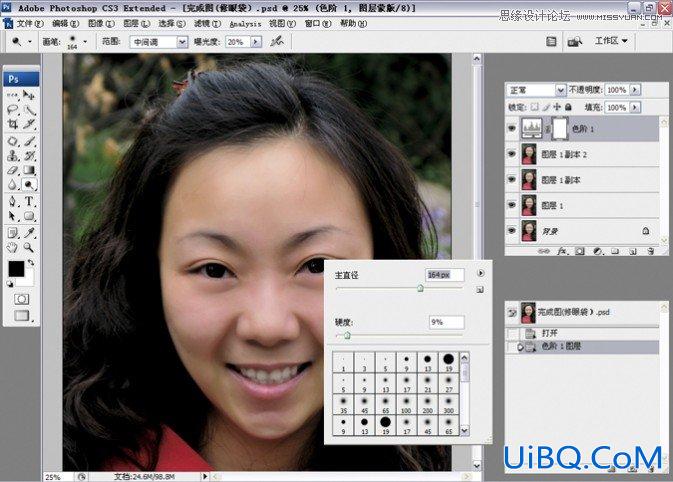
Task: Swap foreground and background colors
Action: tap(30, 262)
